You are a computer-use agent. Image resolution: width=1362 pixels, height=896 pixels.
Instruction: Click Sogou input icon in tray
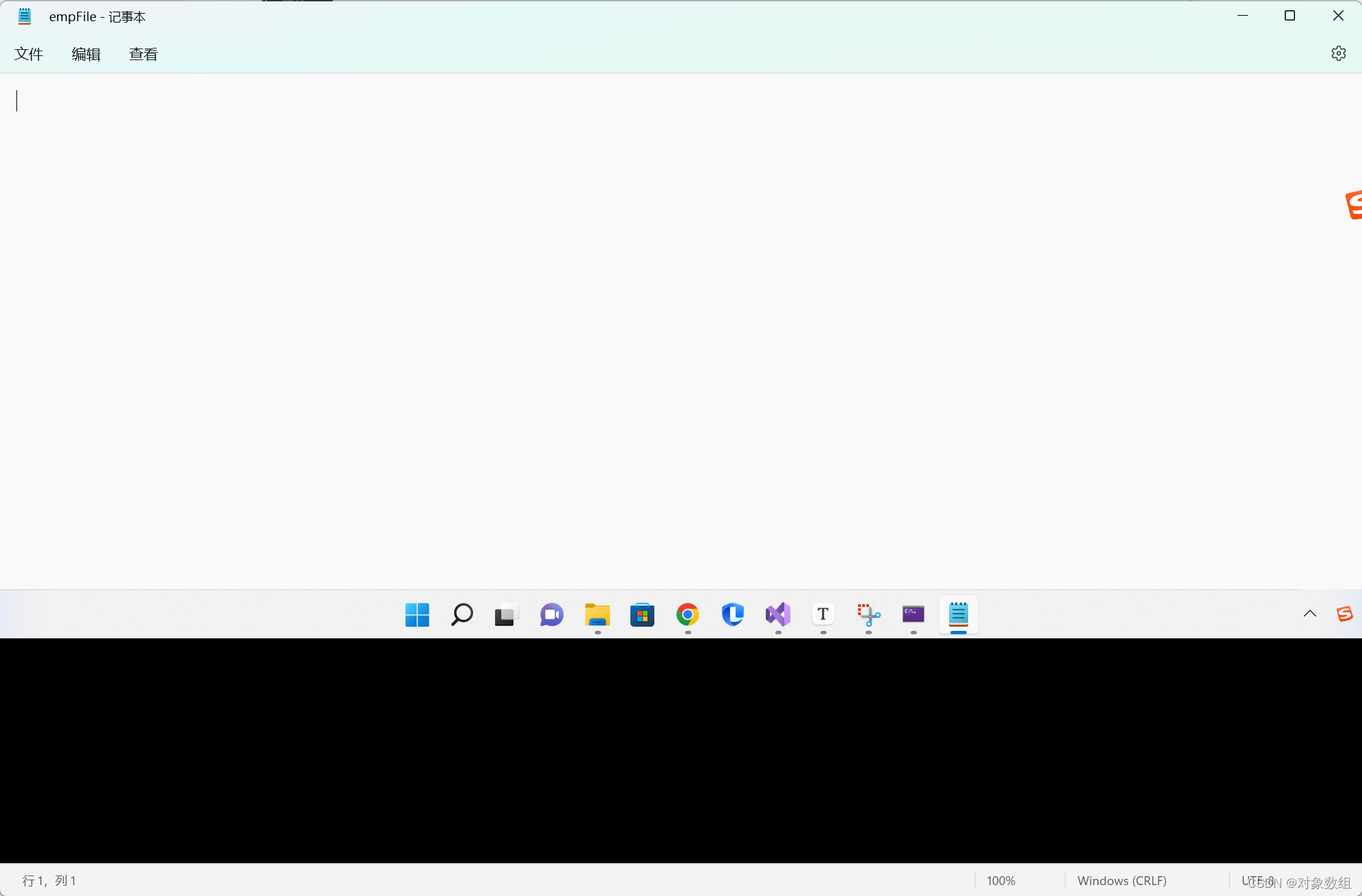[x=1344, y=614]
